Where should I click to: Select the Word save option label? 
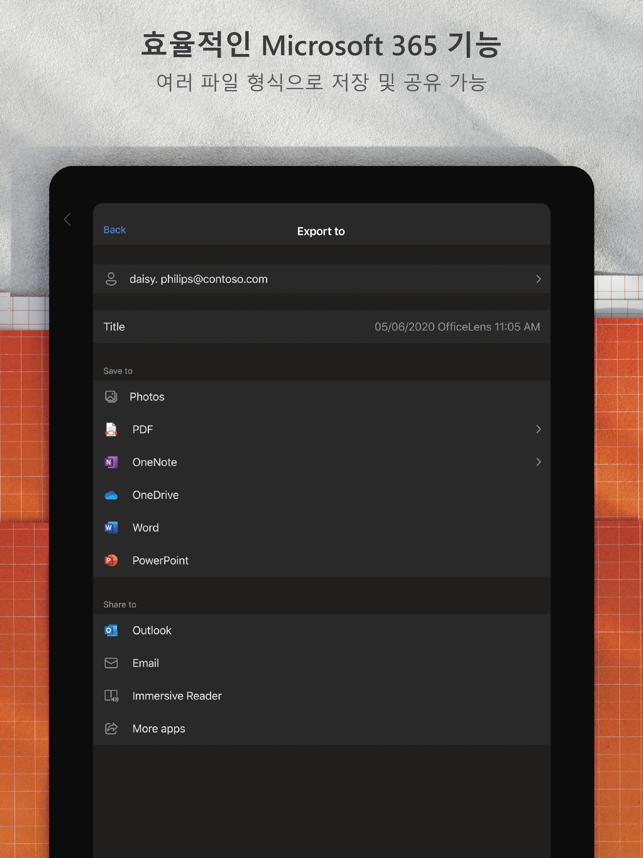pos(146,528)
